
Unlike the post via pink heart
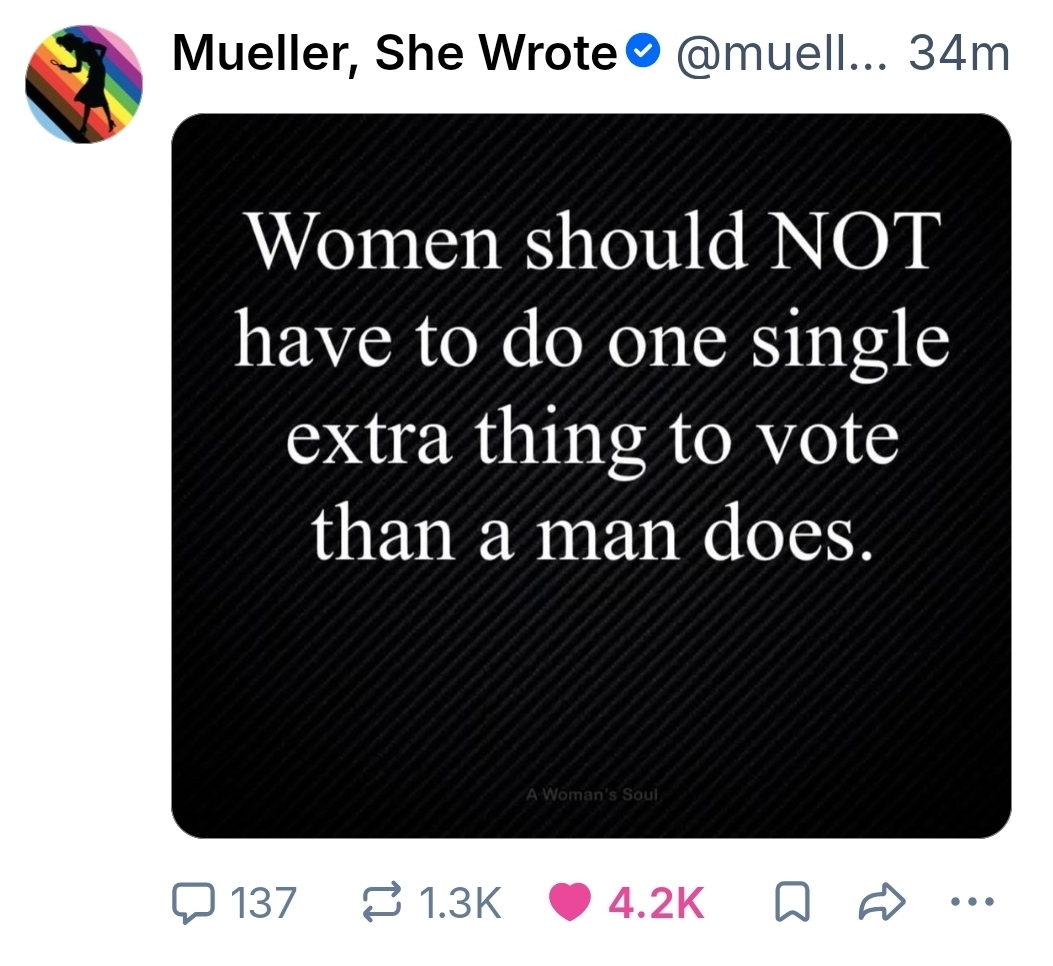(571, 902)
